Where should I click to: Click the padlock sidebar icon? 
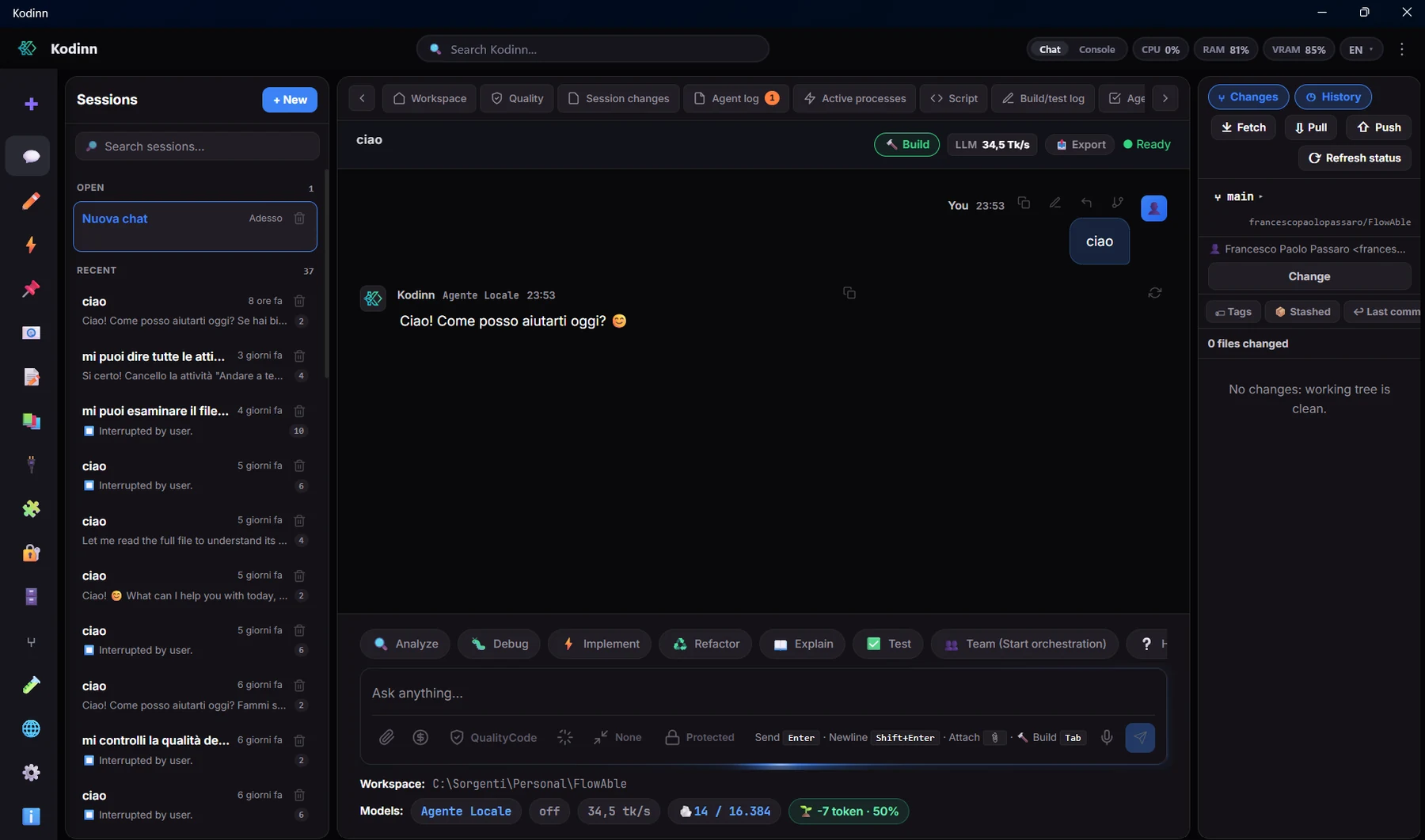pyautogui.click(x=31, y=553)
